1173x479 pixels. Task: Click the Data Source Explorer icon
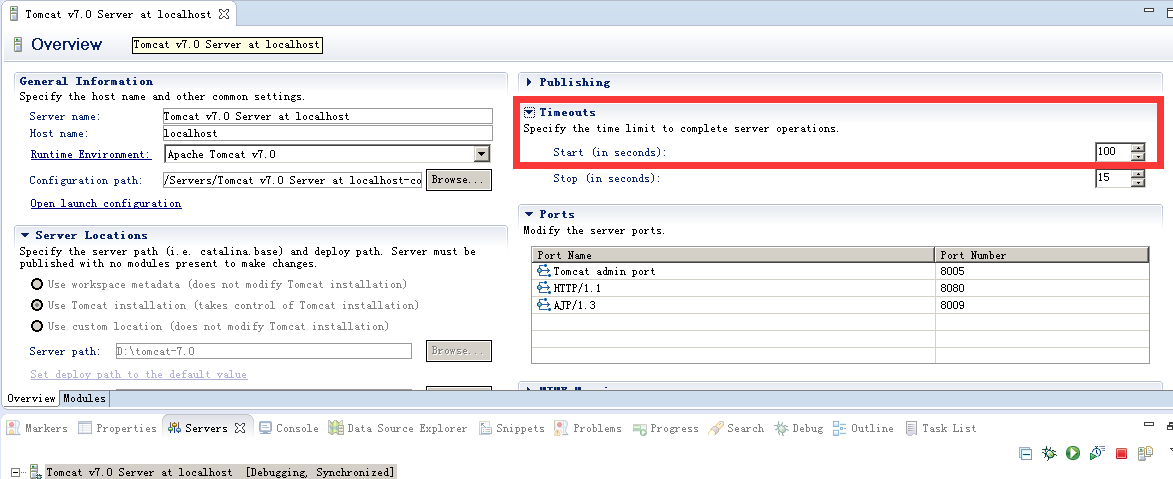(x=335, y=428)
